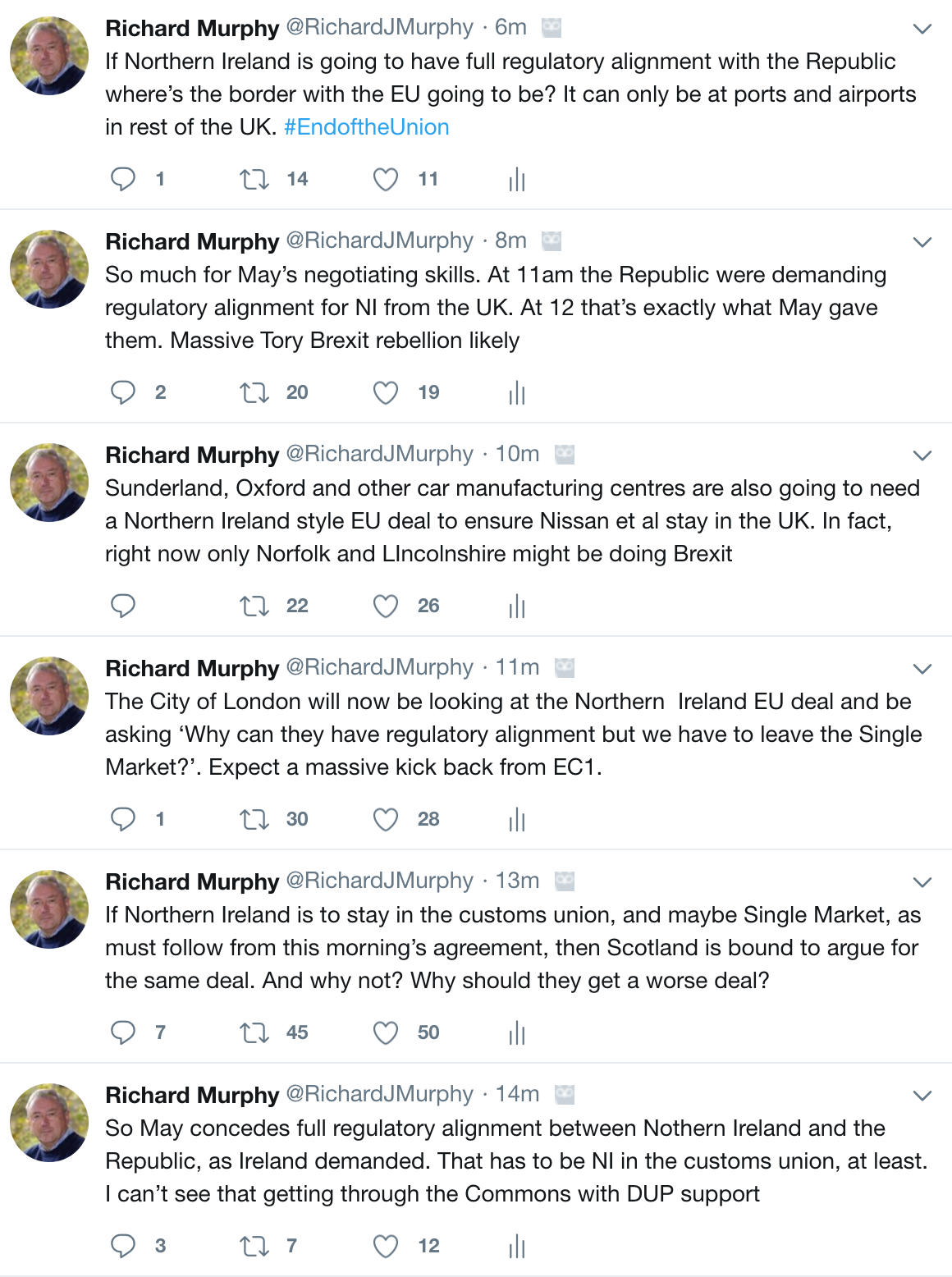Reply to the 6m tweet about Northern Ireland border
The width and height of the screenshot is (952, 1277).
(123, 179)
